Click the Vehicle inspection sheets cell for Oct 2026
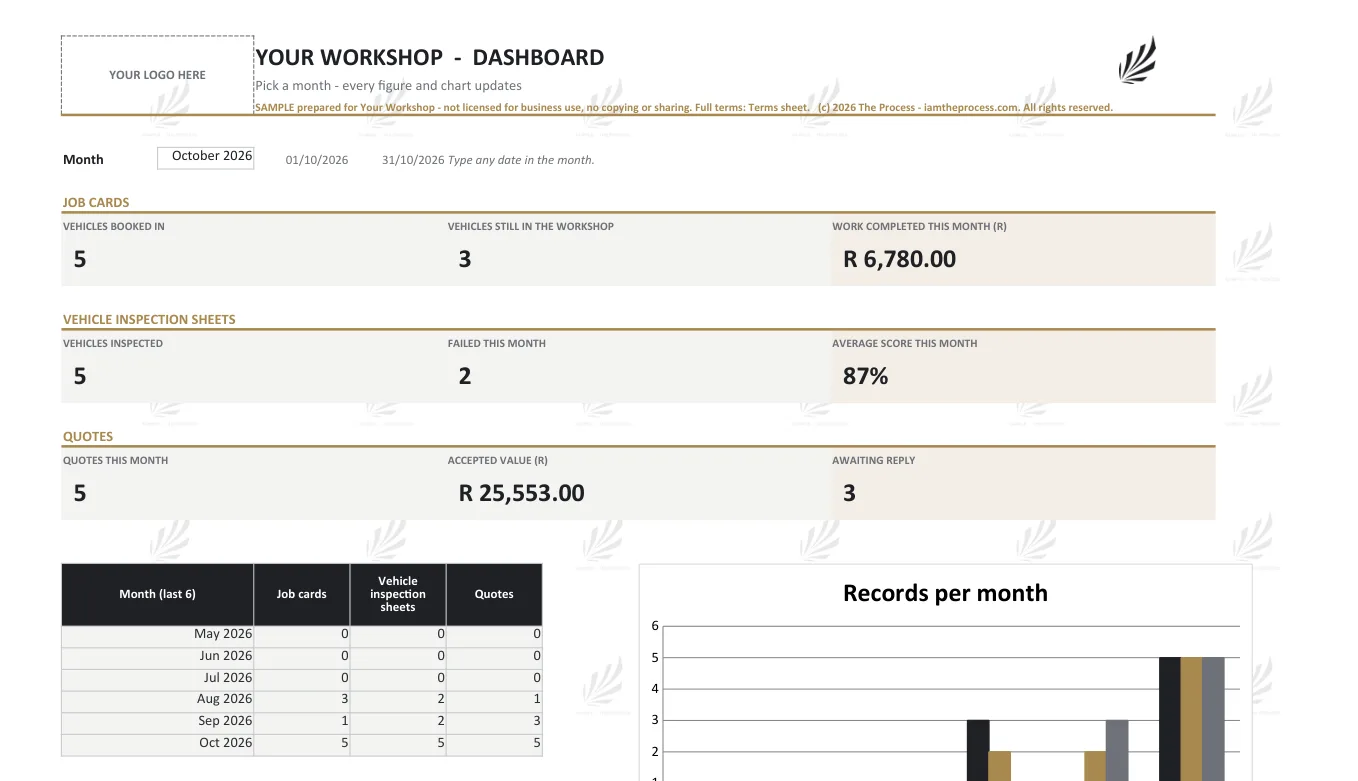 [x=398, y=743]
